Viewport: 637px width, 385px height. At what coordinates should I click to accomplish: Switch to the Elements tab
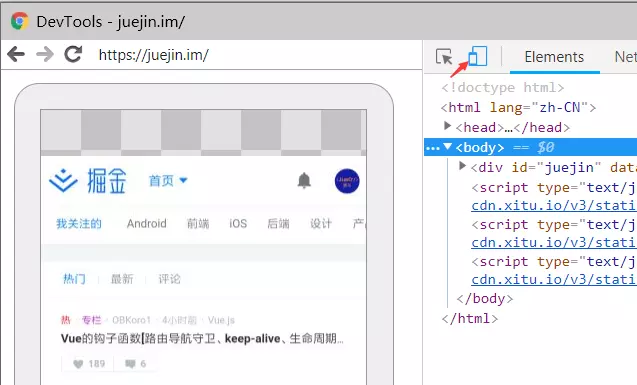(x=554, y=57)
